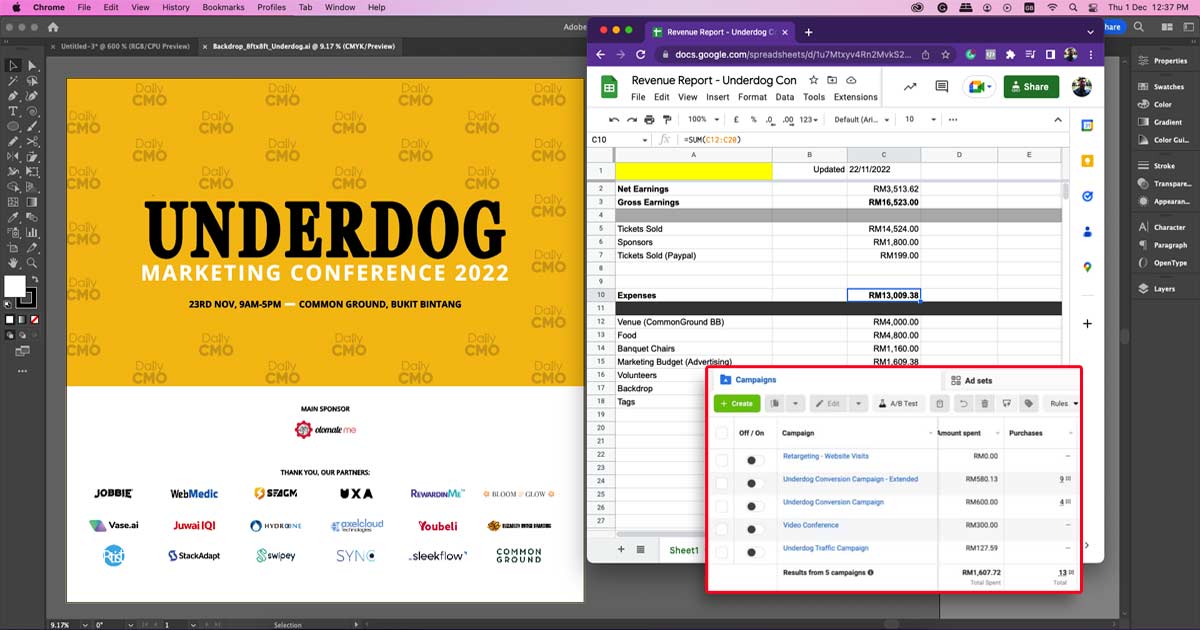Select the Type tool in Illustrator toolbar
This screenshot has height=630, width=1200.
click(13, 111)
